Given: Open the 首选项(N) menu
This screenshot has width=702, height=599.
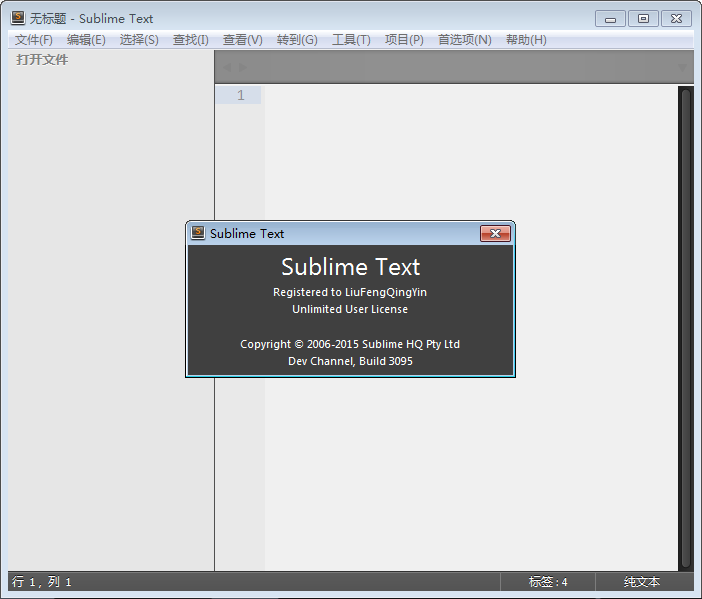Looking at the screenshot, I should (x=465, y=40).
